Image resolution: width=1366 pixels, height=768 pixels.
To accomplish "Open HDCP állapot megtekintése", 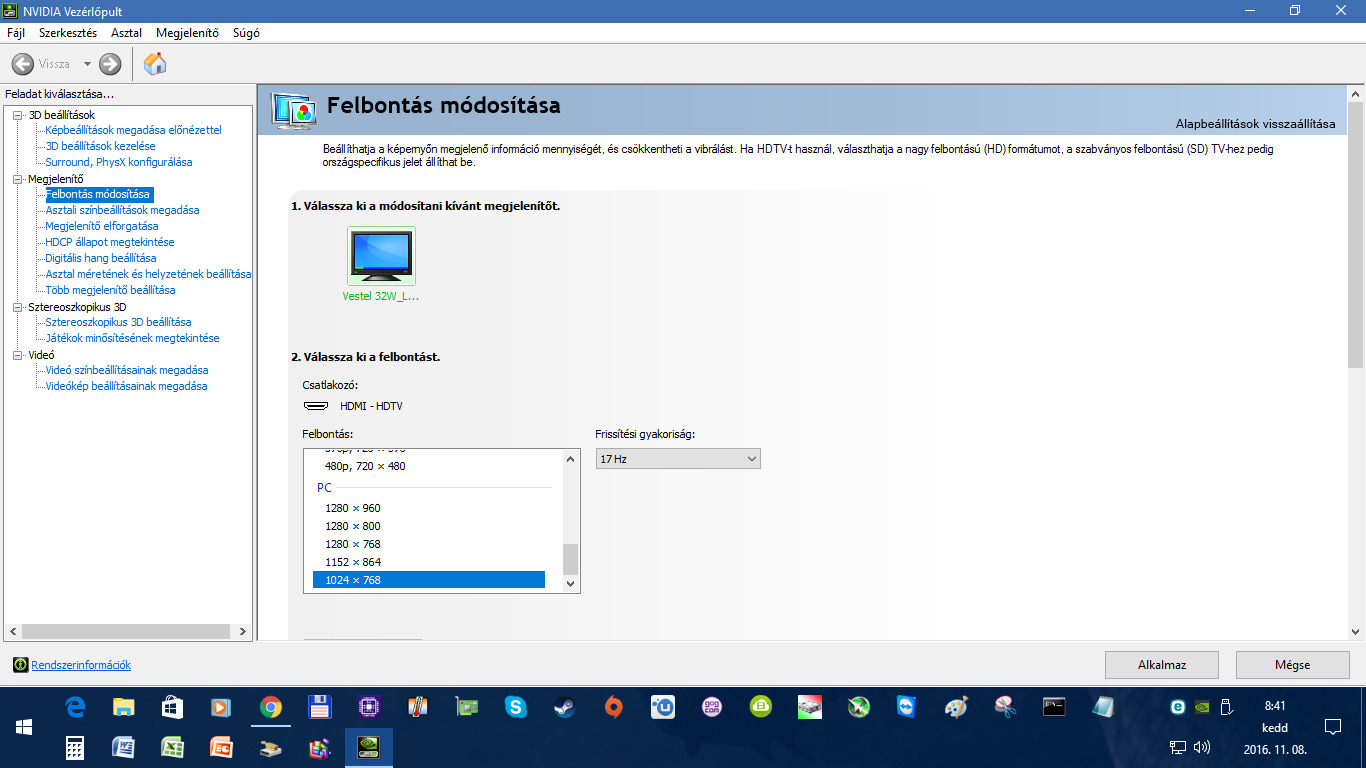I will tap(110, 242).
